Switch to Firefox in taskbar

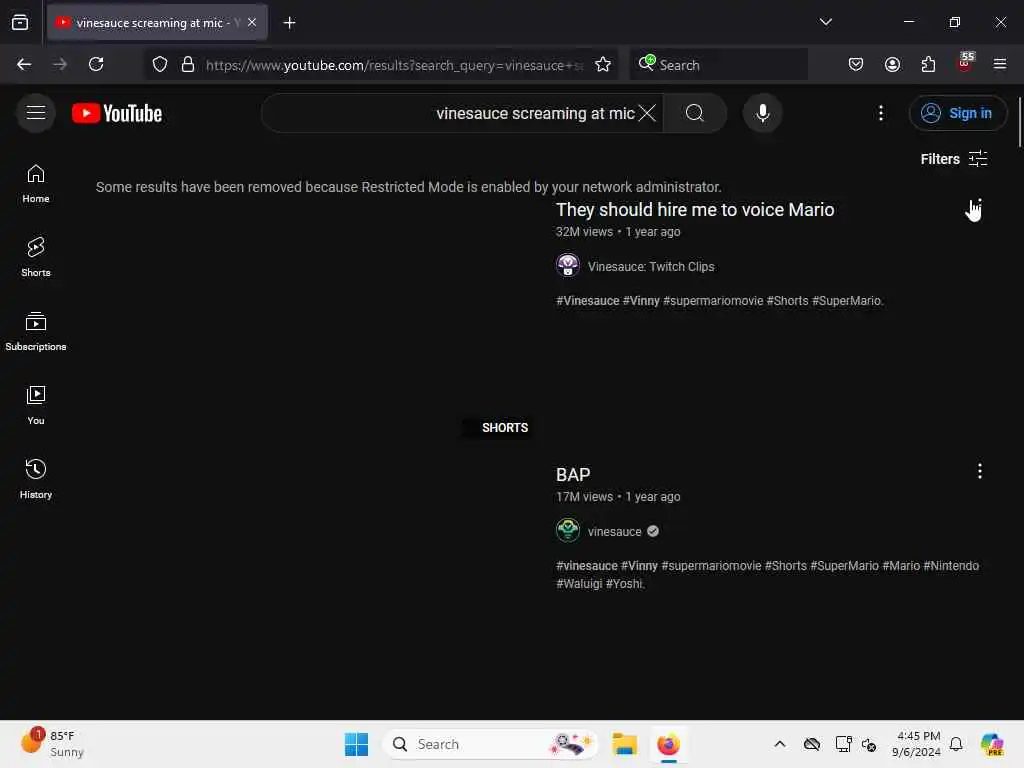click(x=668, y=744)
